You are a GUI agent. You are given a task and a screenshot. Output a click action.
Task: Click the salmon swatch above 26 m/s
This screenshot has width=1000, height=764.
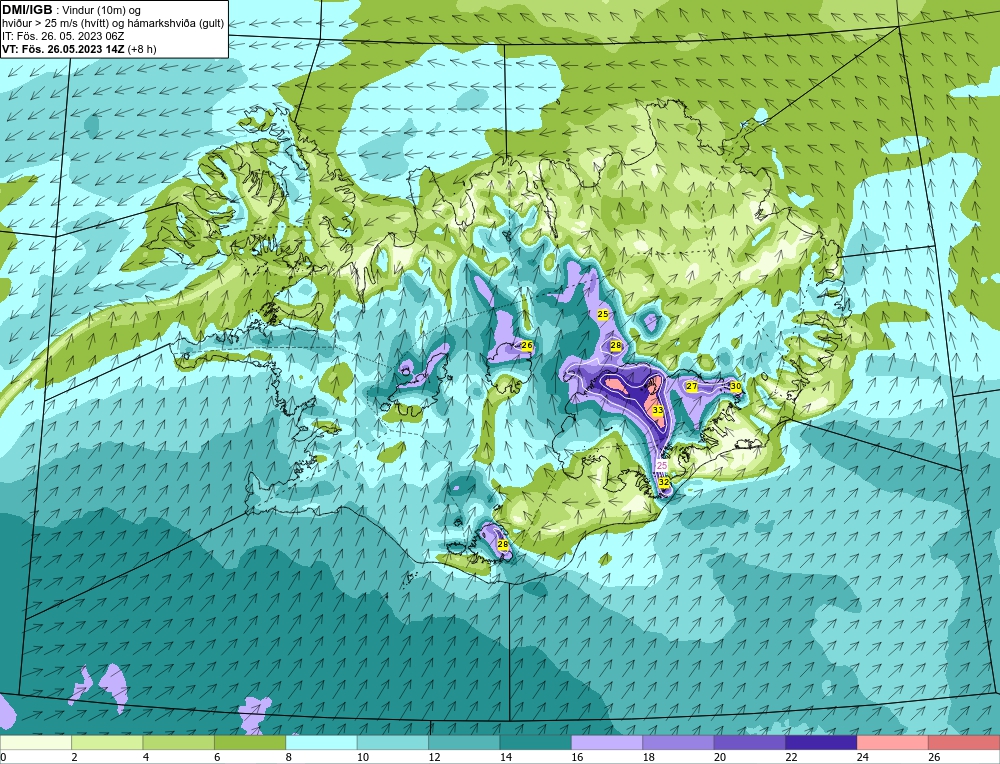[x=964, y=742]
